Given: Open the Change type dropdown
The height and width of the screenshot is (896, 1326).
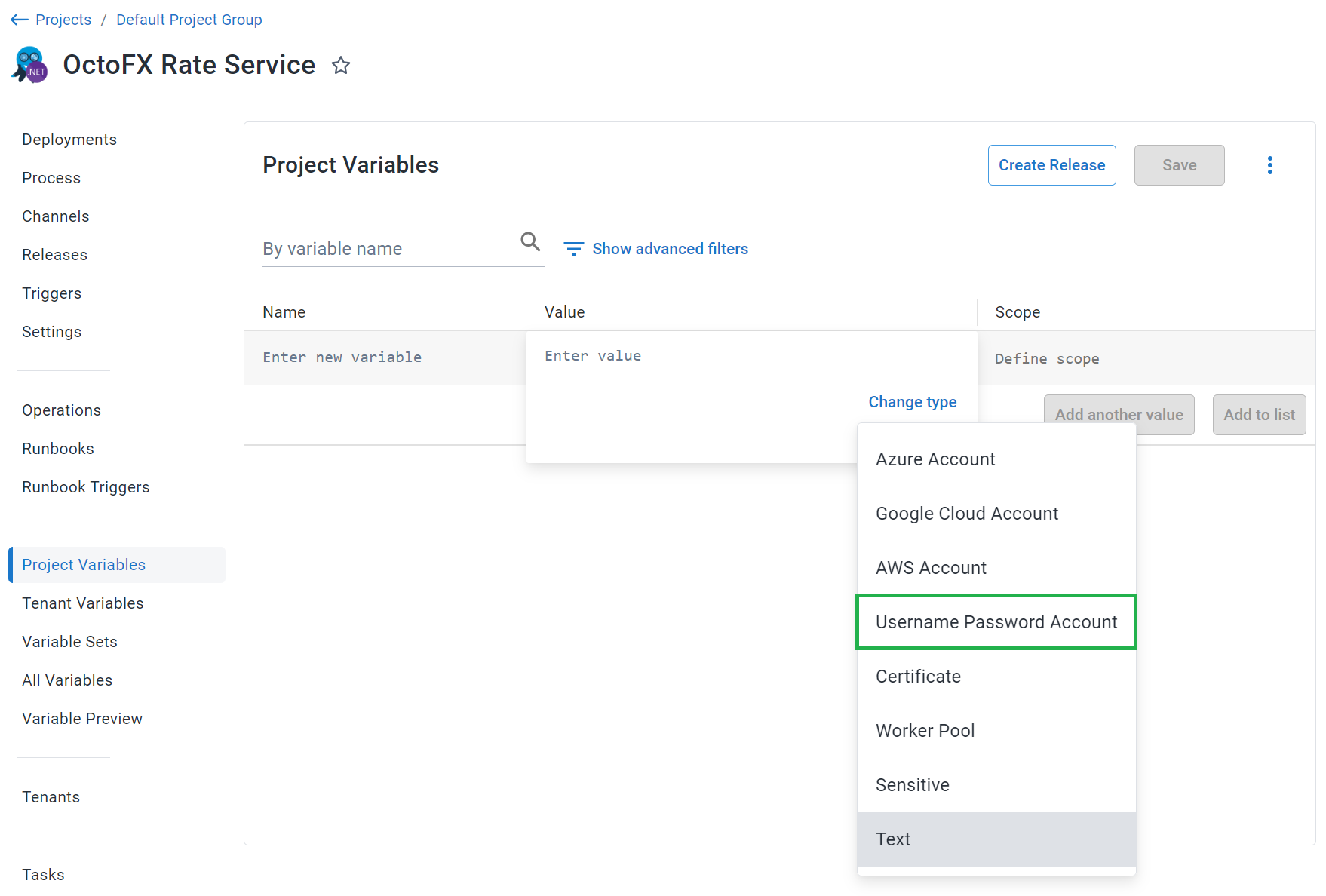Looking at the screenshot, I should (912, 402).
